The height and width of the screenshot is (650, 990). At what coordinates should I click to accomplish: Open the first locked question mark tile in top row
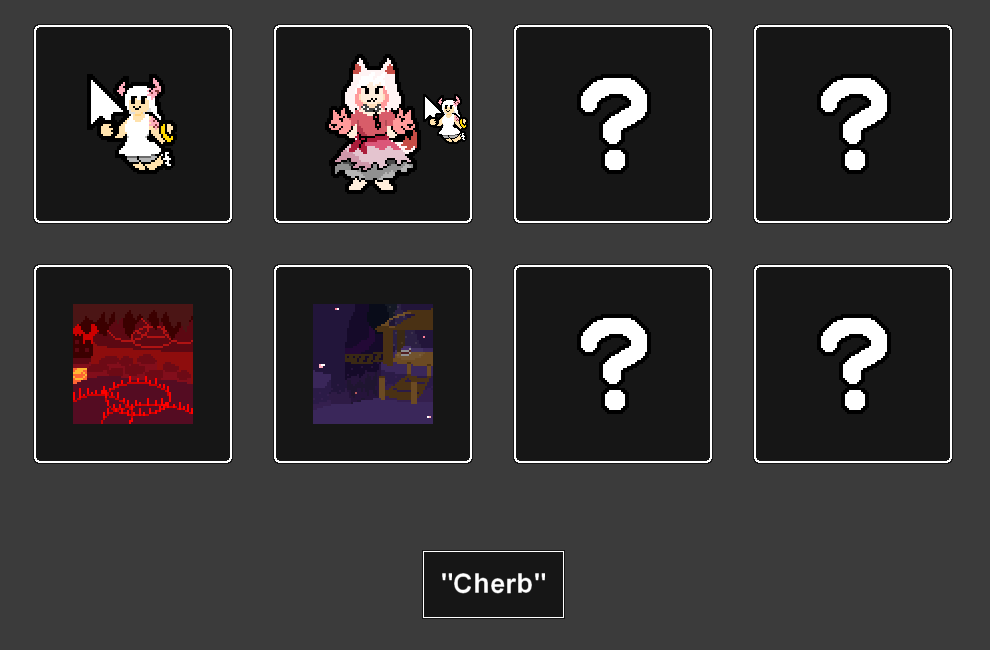click(x=612, y=124)
